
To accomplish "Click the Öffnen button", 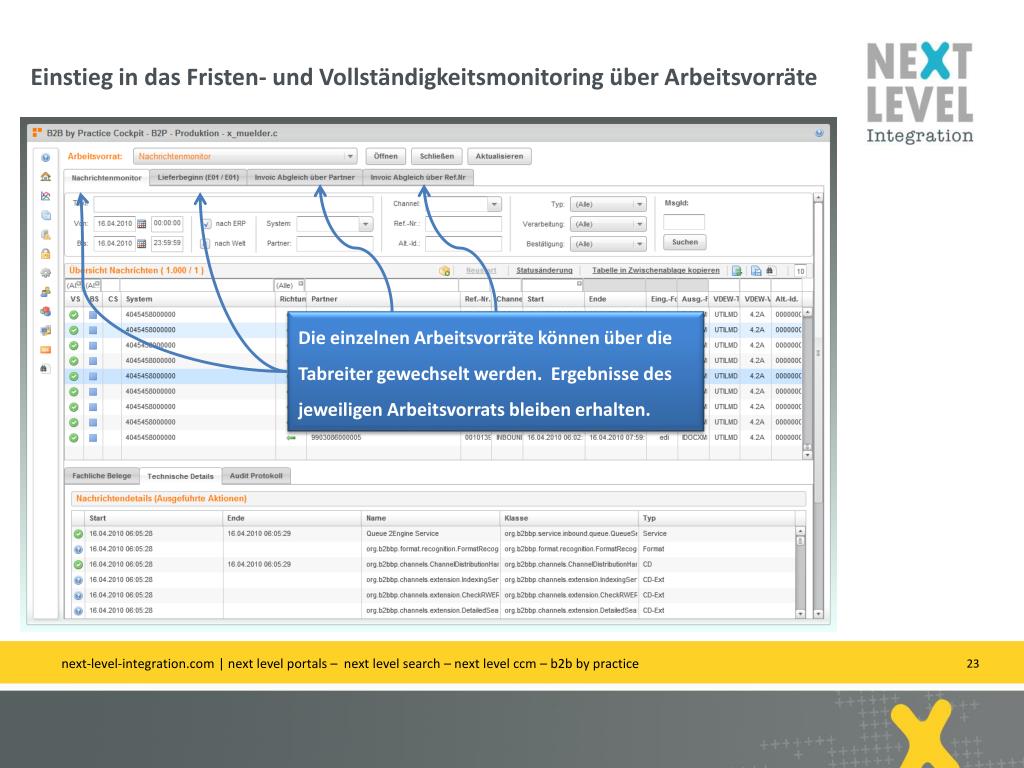I will click(386, 156).
